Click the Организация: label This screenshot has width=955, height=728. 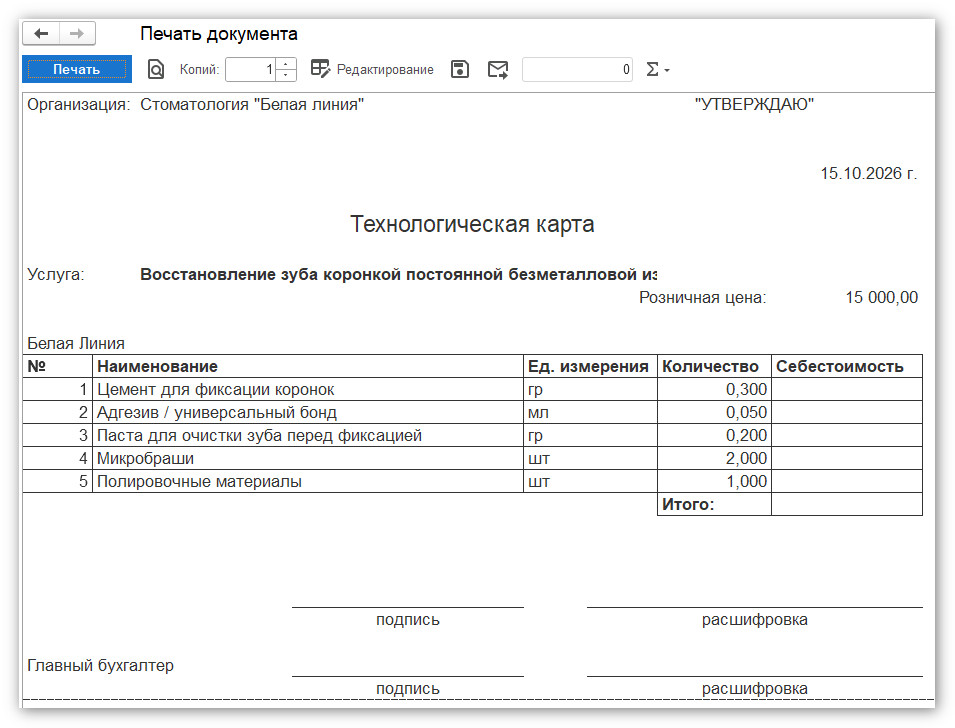(79, 105)
